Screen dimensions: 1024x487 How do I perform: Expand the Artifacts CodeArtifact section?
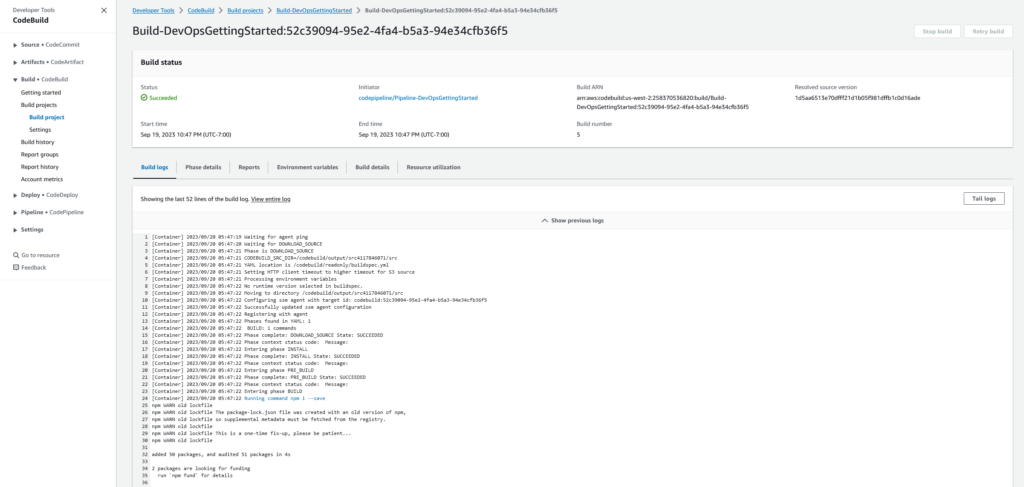pos(15,62)
